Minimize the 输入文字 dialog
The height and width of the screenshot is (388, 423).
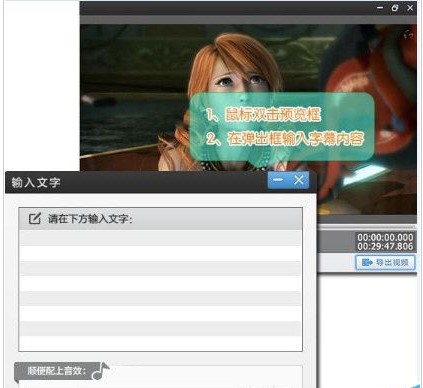(x=278, y=180)
